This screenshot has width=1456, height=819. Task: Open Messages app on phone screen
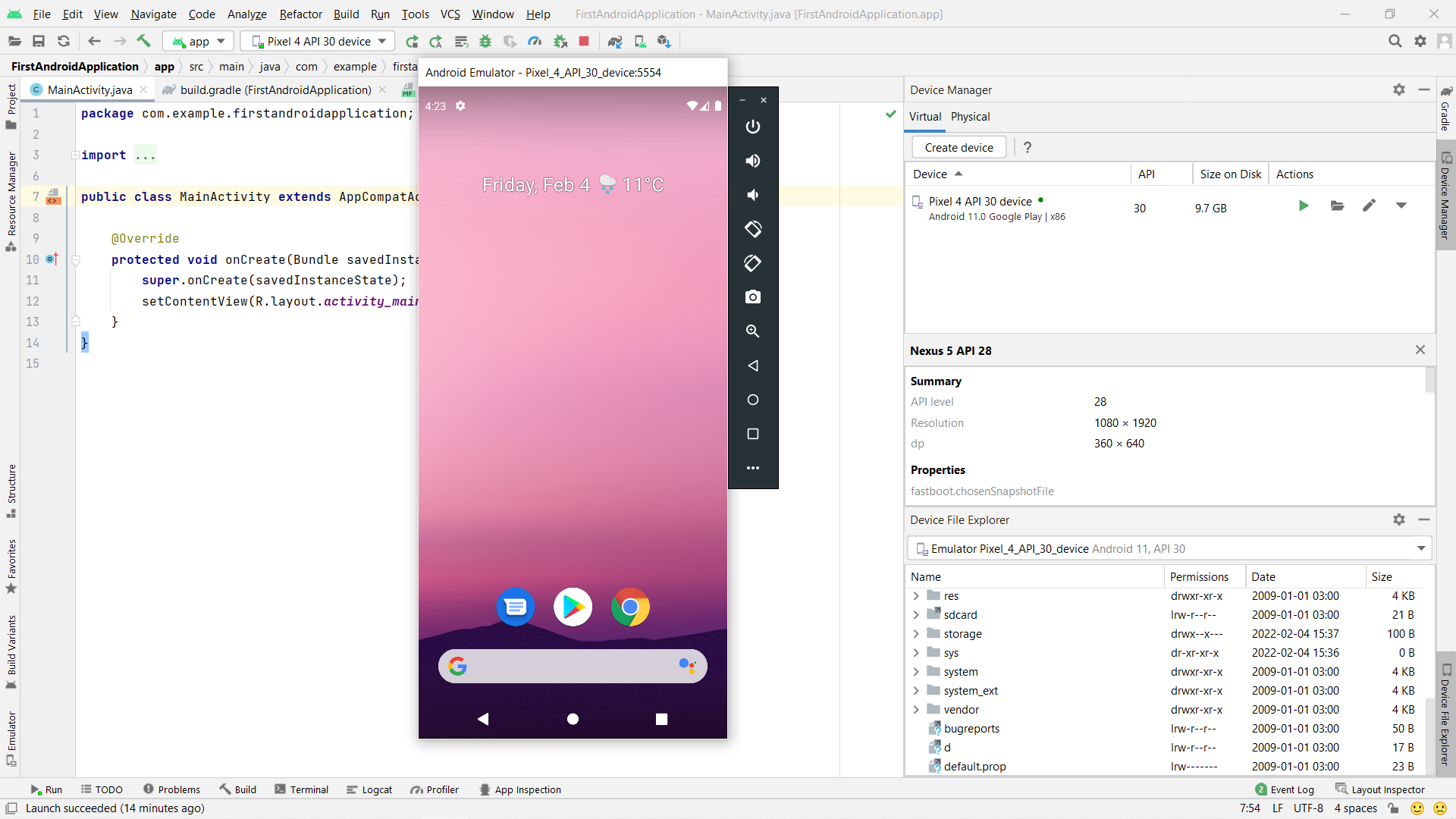pyautogui.click(x=516, y=607)
